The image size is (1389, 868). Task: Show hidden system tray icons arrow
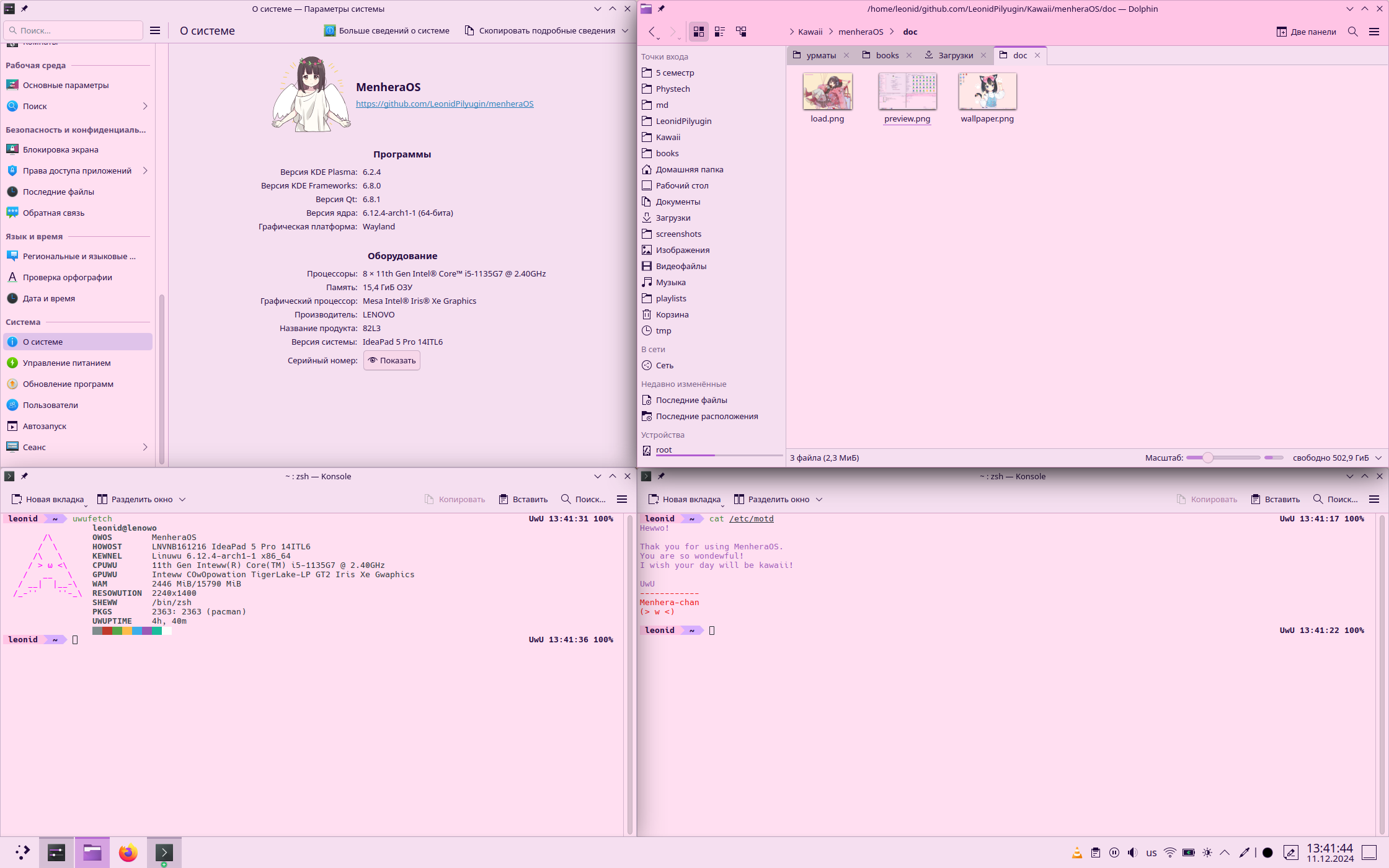point(1225,852)
